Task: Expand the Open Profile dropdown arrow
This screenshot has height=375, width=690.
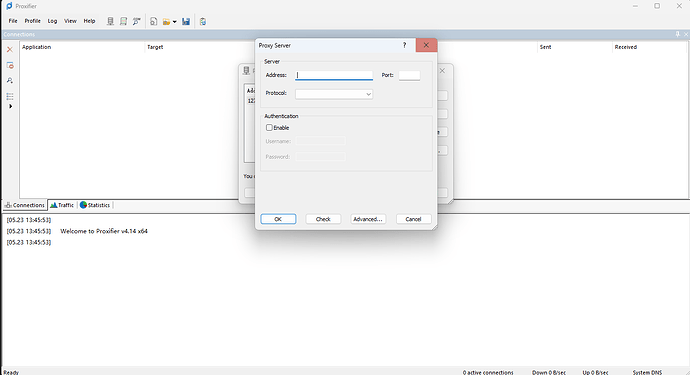Action: 175,22
